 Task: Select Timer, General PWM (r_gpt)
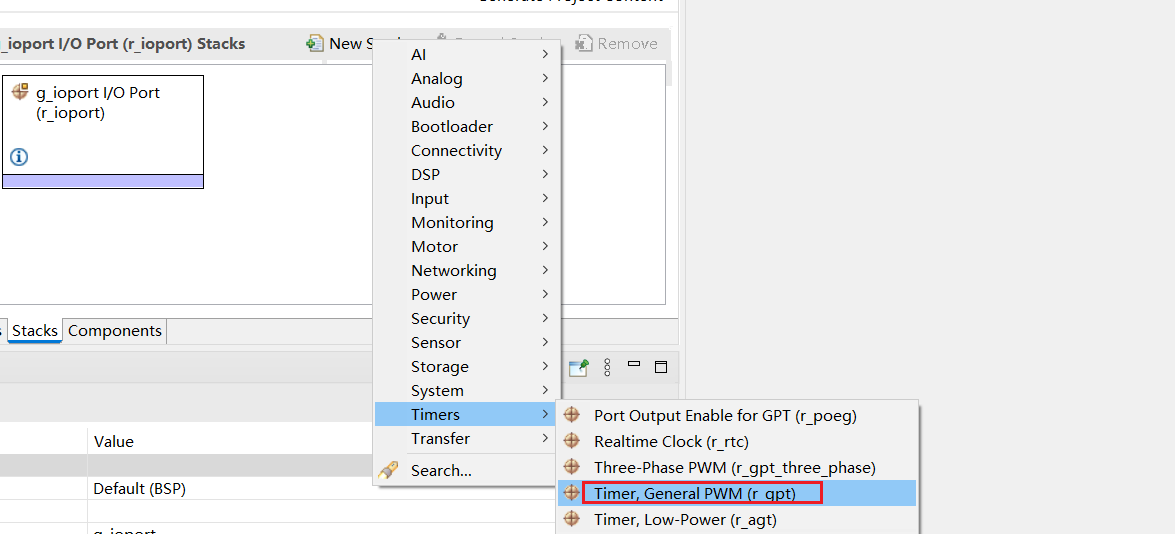[737, 493]
